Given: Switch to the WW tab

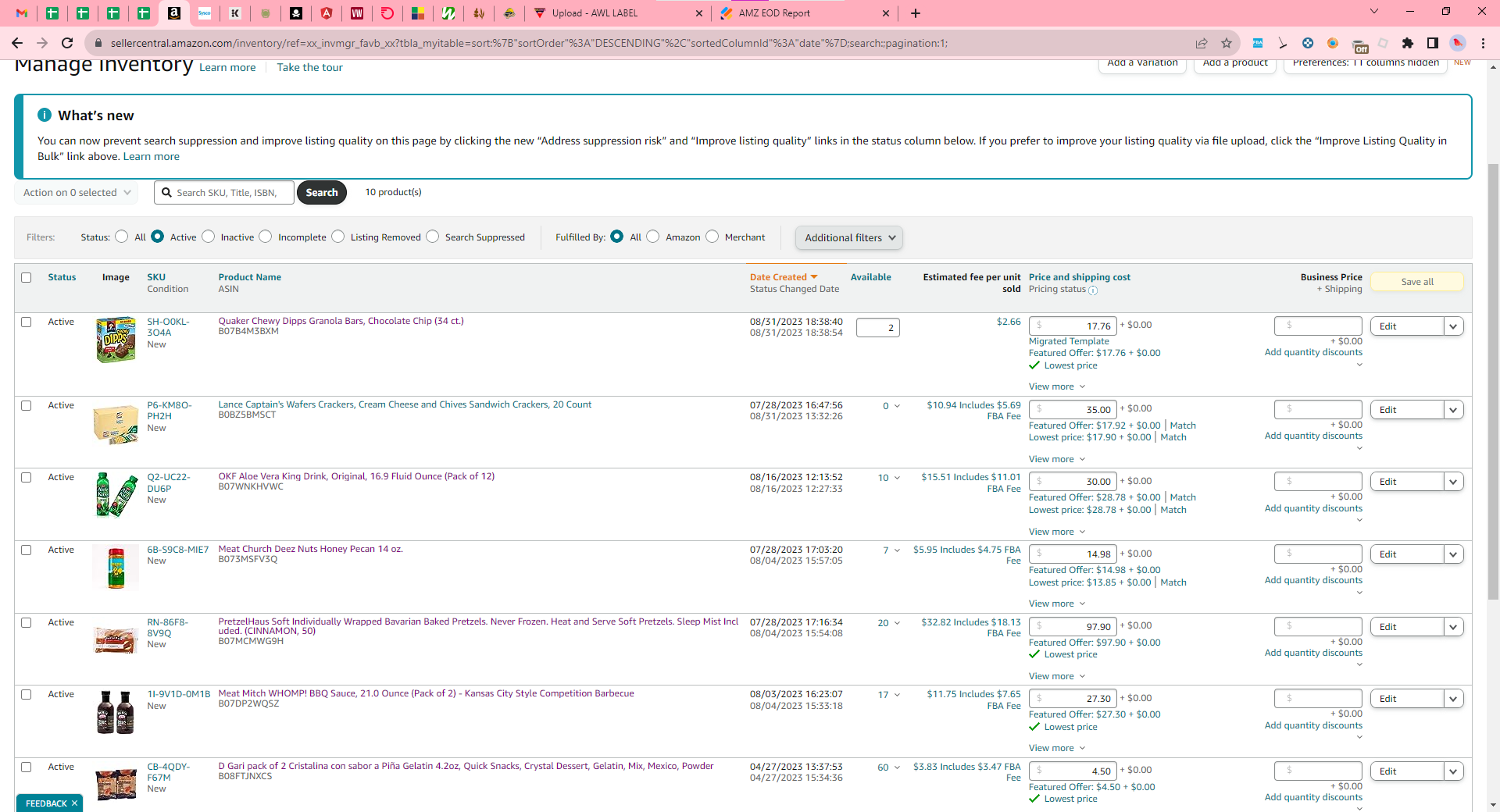Looking at the screenshot, I should 357,13.
